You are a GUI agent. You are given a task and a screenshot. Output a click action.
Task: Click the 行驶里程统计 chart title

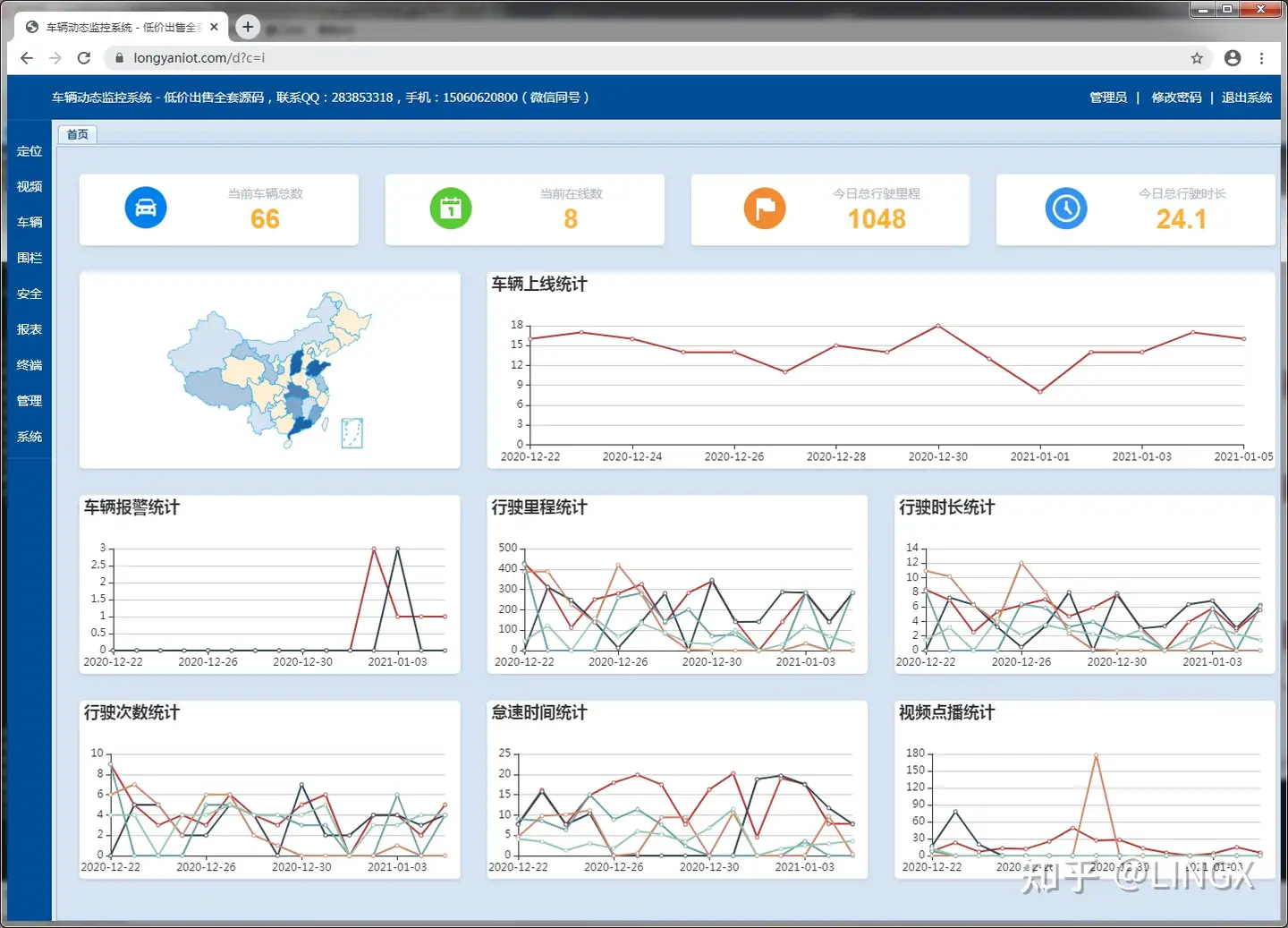(x=539, y=507)
